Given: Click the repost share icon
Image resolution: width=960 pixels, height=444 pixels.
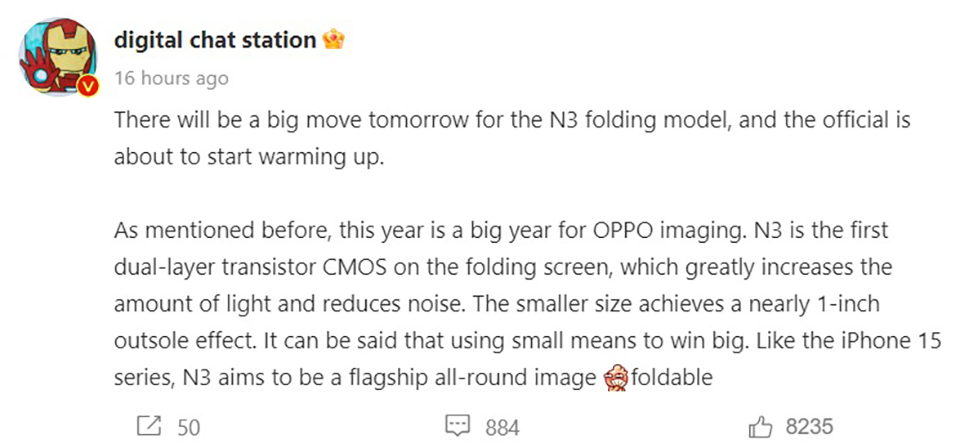Looking at the screenshot, I should (x=148, y=427).
